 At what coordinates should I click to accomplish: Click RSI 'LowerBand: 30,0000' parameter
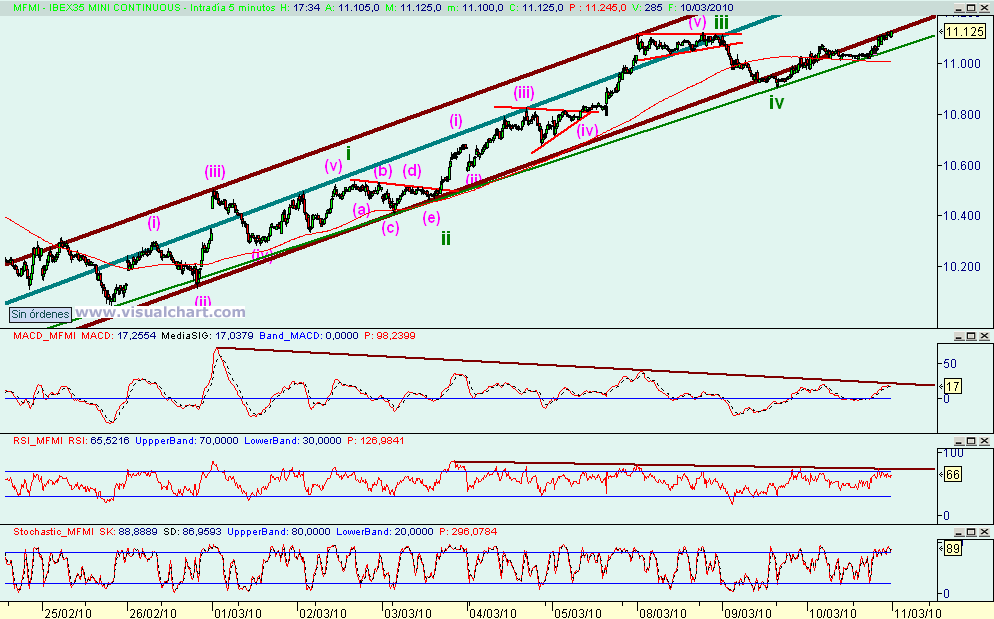(292, 441)
